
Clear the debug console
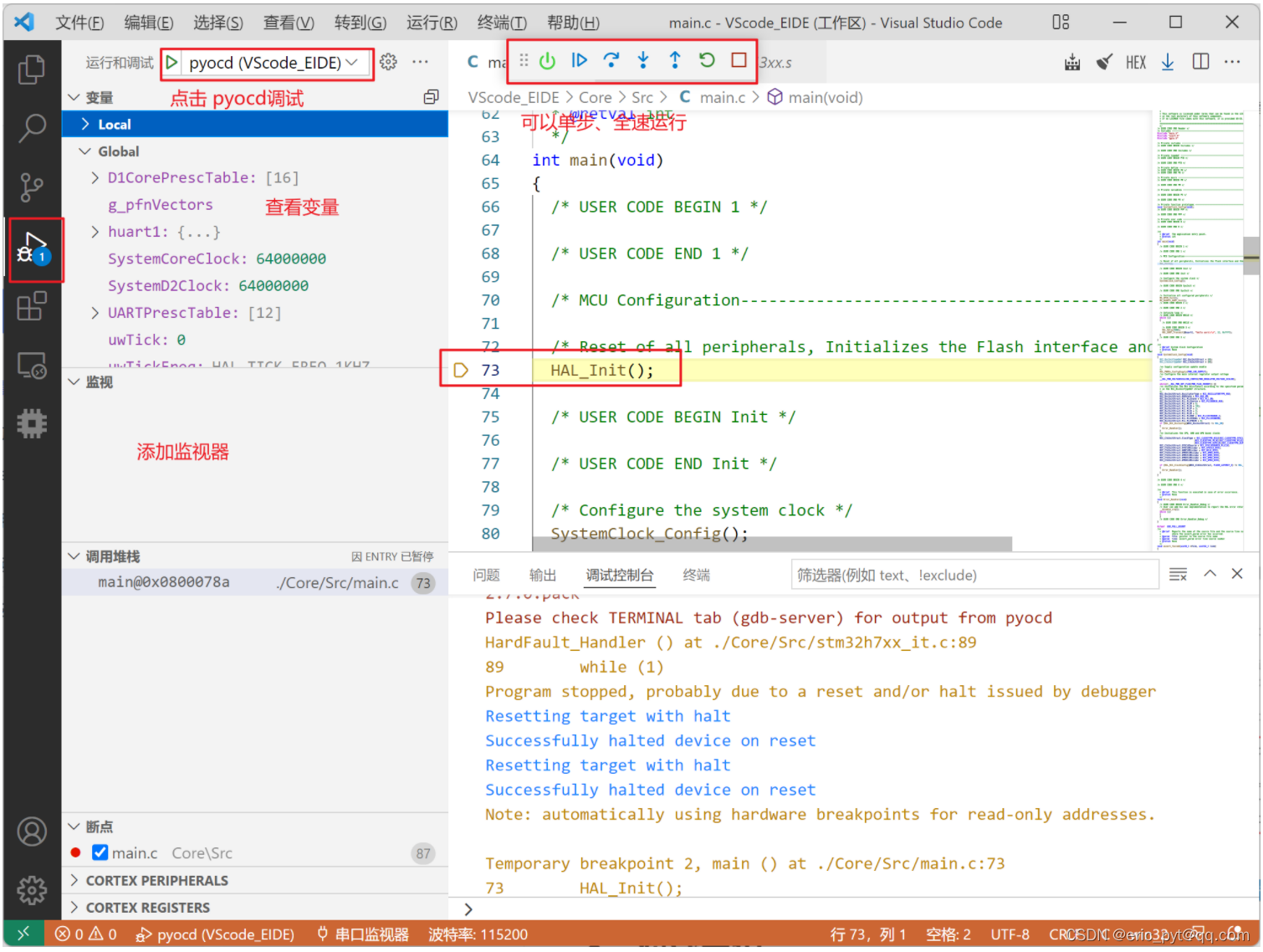pyautogui.click(x=1178, y=574)
